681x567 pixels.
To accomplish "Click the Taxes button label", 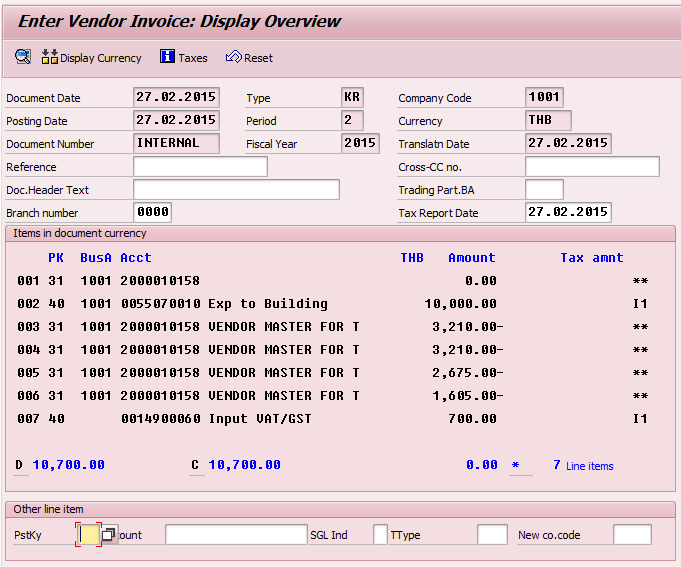I will coord(193,58).
